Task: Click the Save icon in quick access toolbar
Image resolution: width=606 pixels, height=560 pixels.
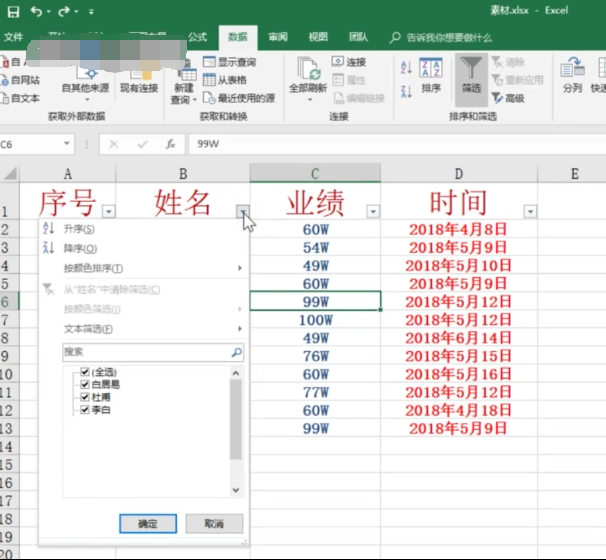Action: [13, 11]
